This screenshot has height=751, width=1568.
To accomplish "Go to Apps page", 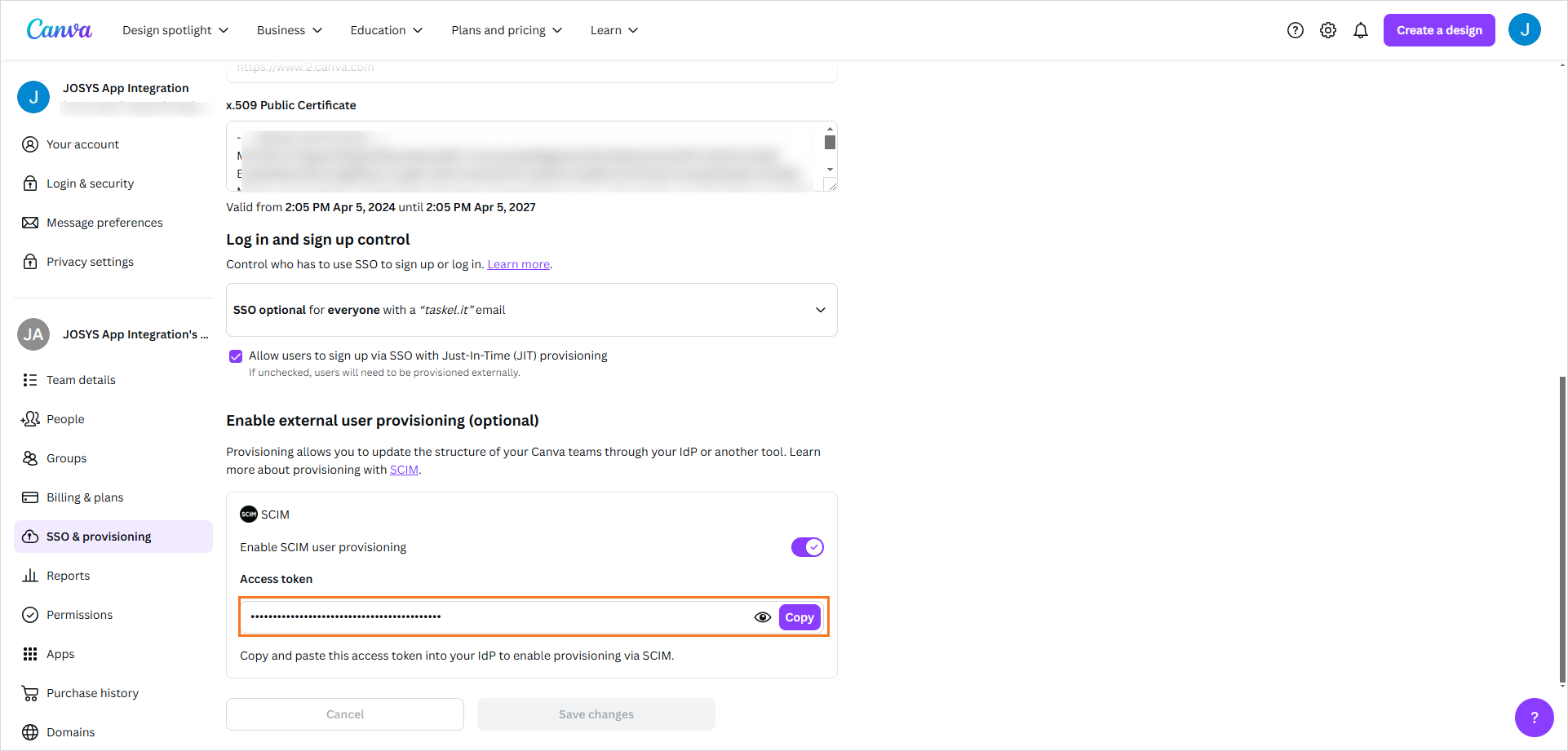I will (113, 654).
